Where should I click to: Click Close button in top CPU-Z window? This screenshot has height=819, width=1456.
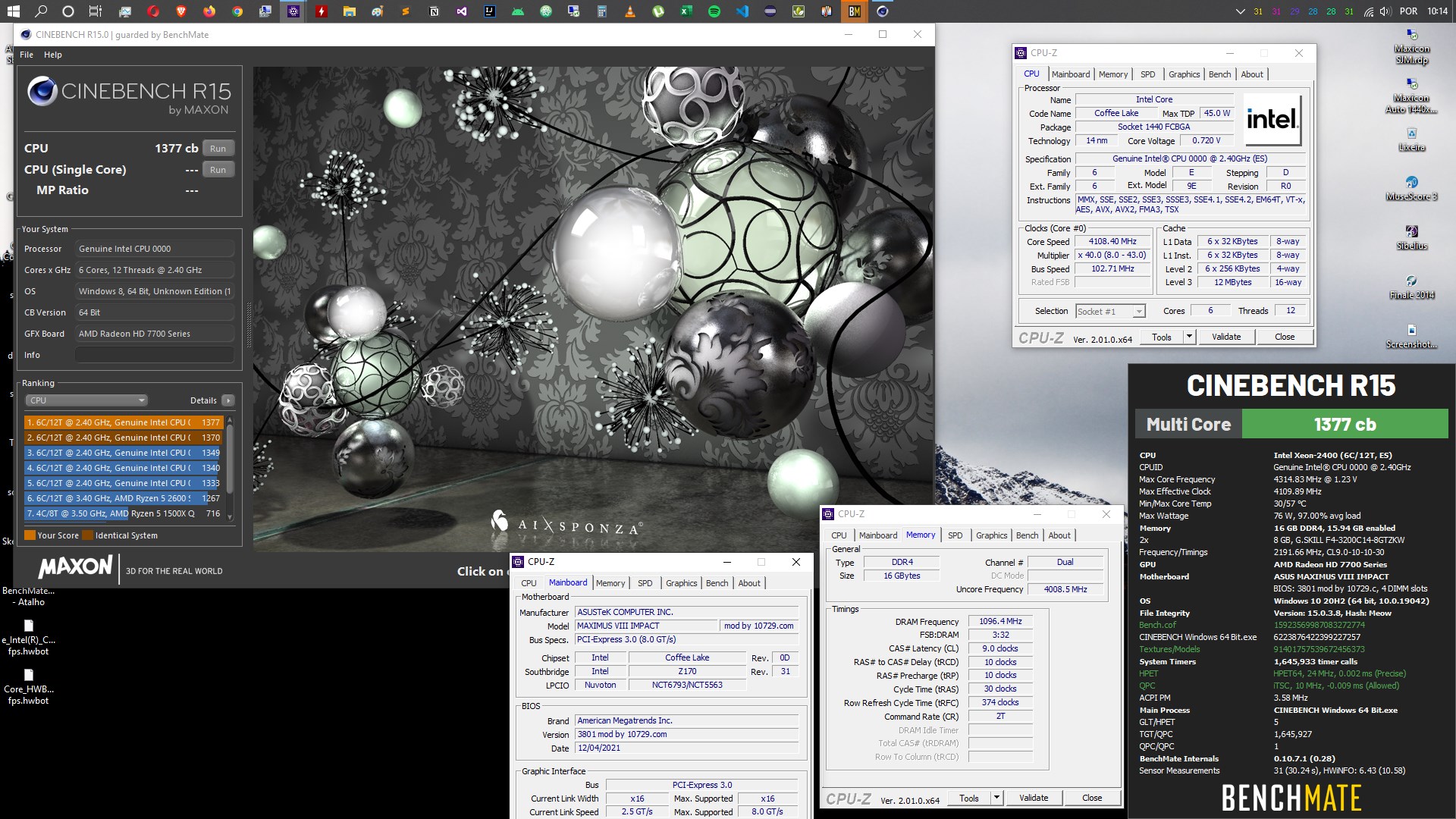click(x=1285, y=337)
